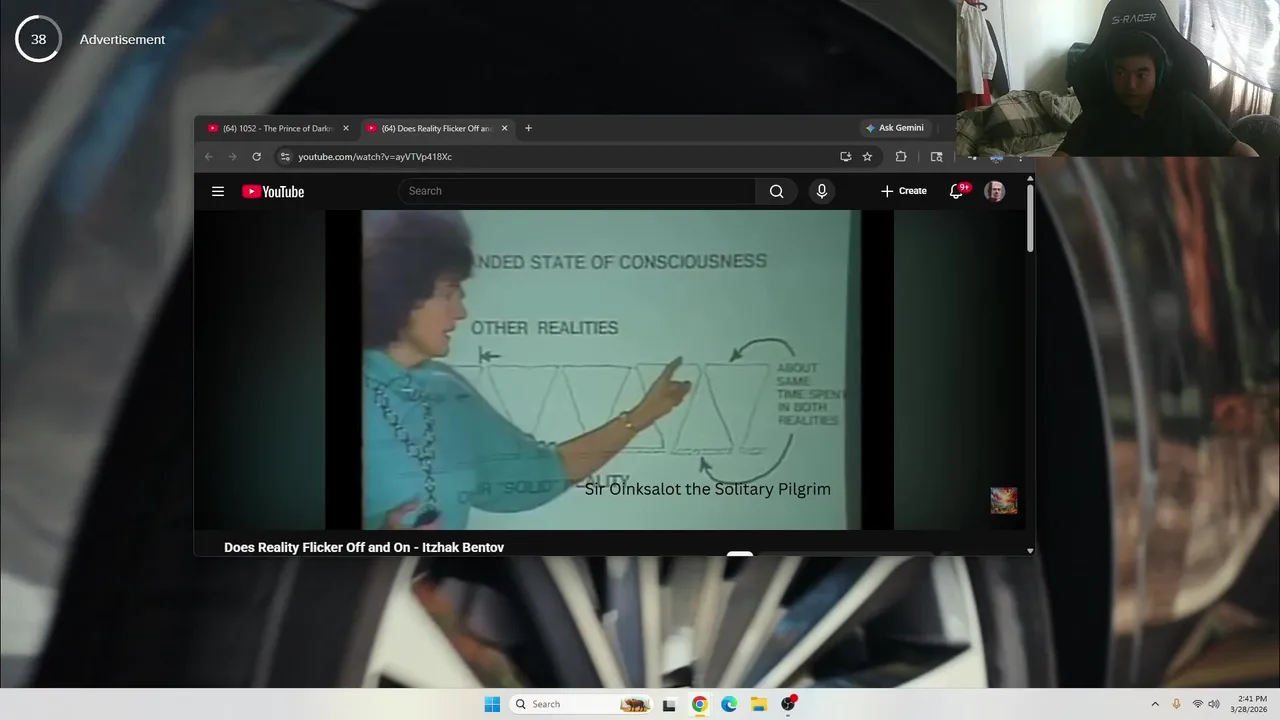The image size is (1280, 720).
Task: Open the YouTube hamburger guide menu
Action: tap(218, 191)
